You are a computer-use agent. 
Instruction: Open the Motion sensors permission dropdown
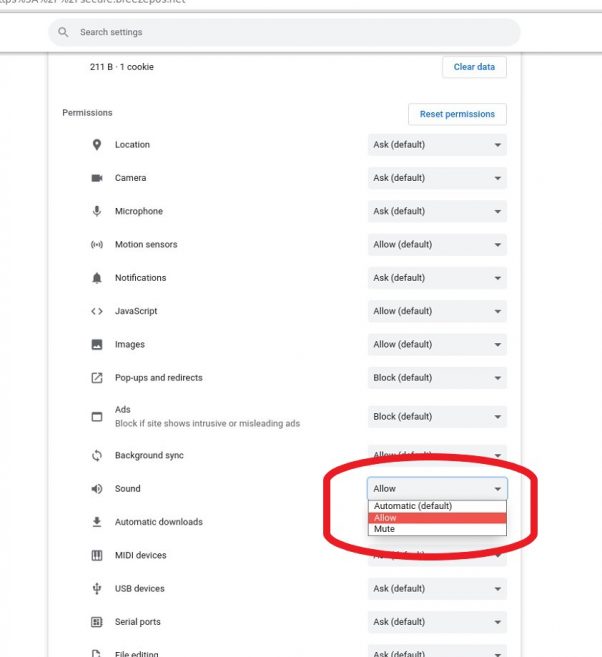coord(437,245)
